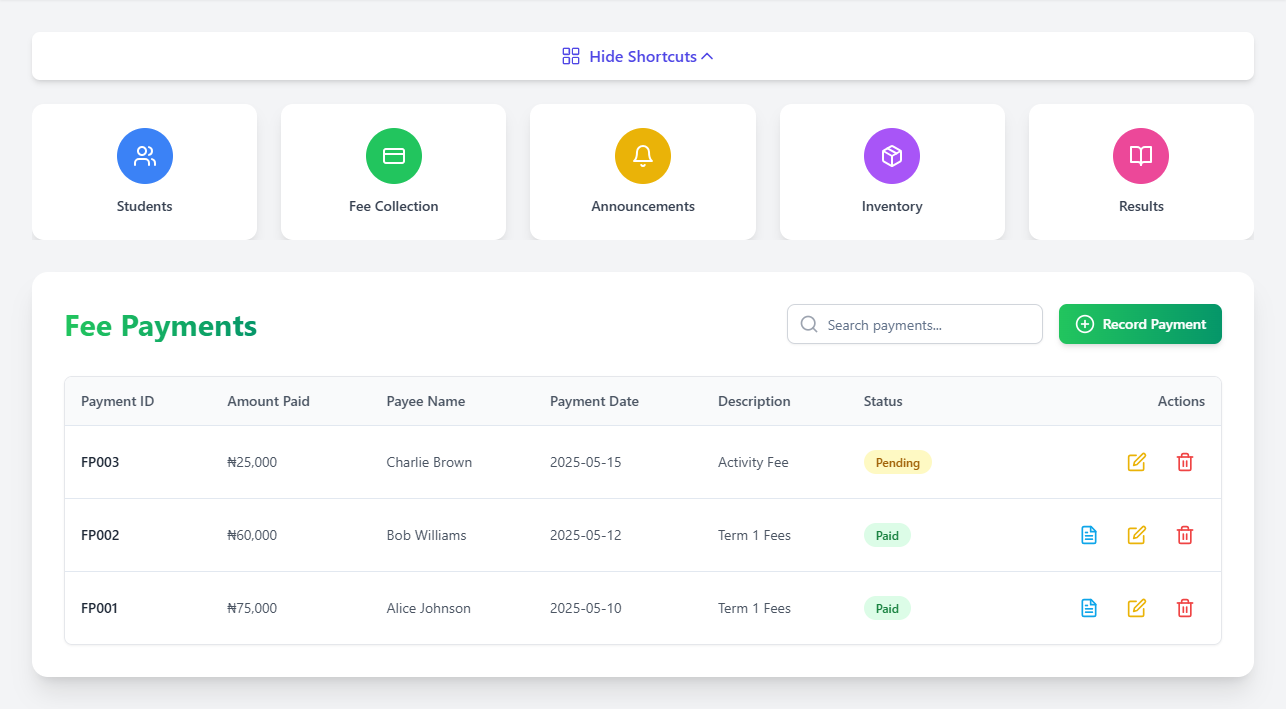Click the Announcements bell icon

(x=643, y=156)
